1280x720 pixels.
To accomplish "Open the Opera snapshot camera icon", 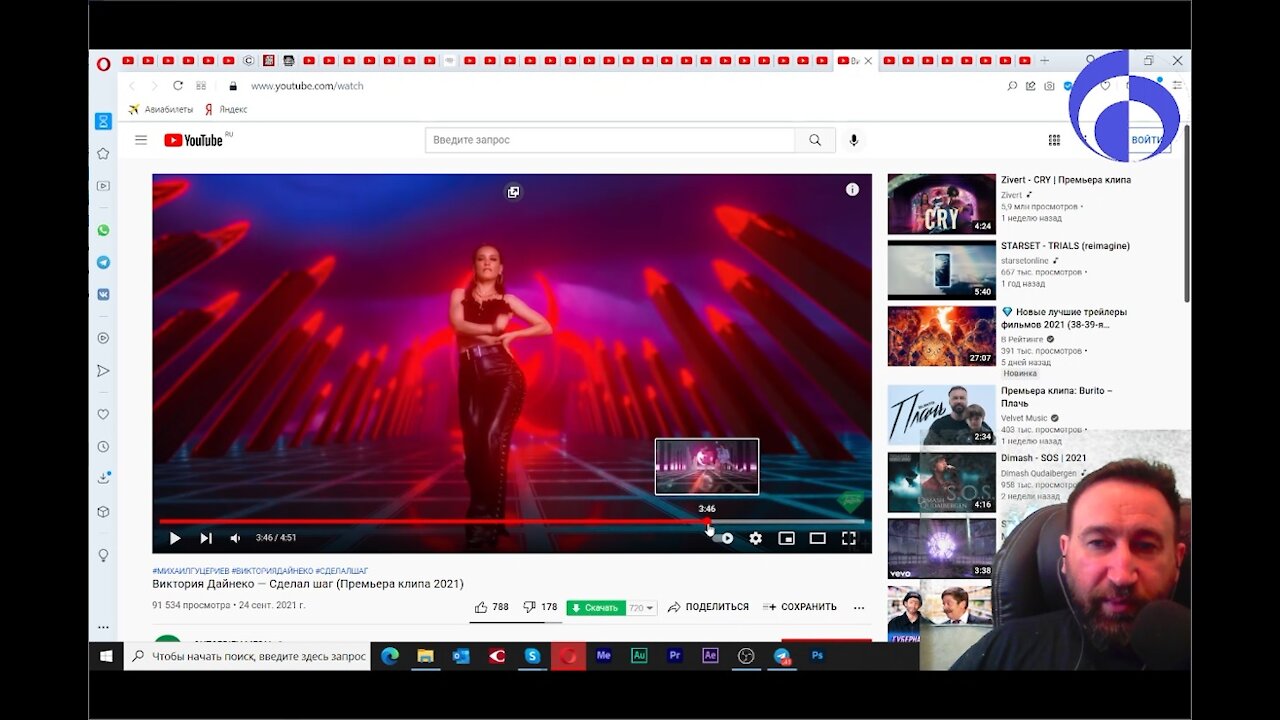I will pyautogui.click(x=1049, y=86).
